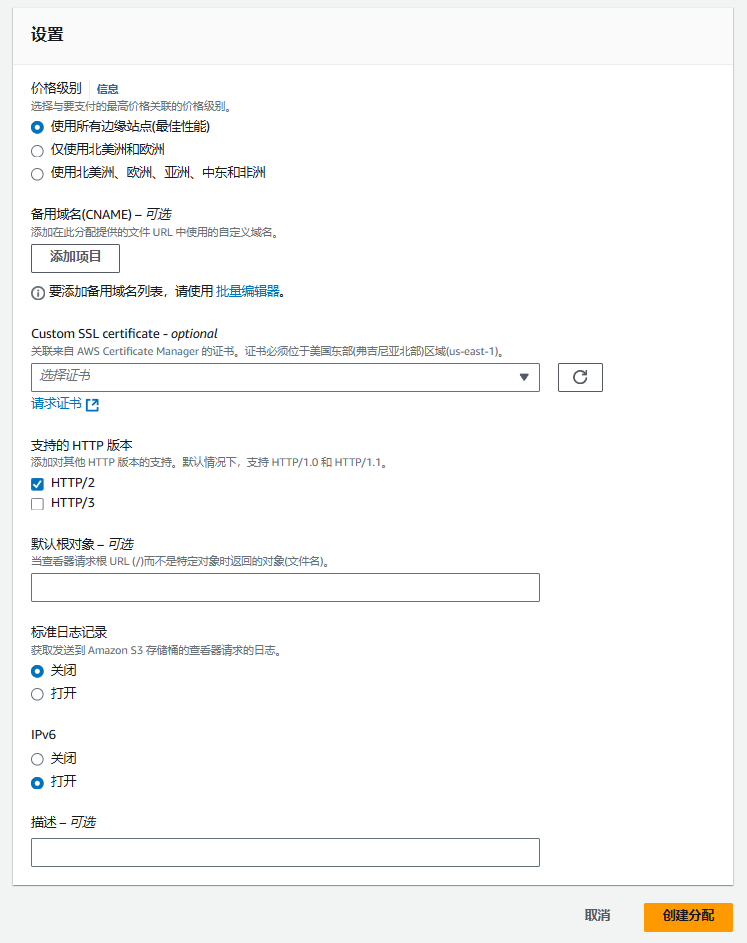
Task: Click the 创建分配 button
Action: 688,917
